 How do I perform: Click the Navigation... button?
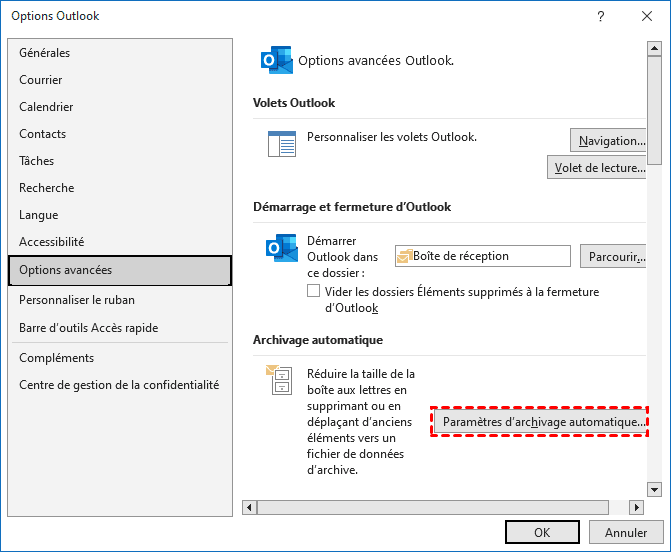(608, 140)
